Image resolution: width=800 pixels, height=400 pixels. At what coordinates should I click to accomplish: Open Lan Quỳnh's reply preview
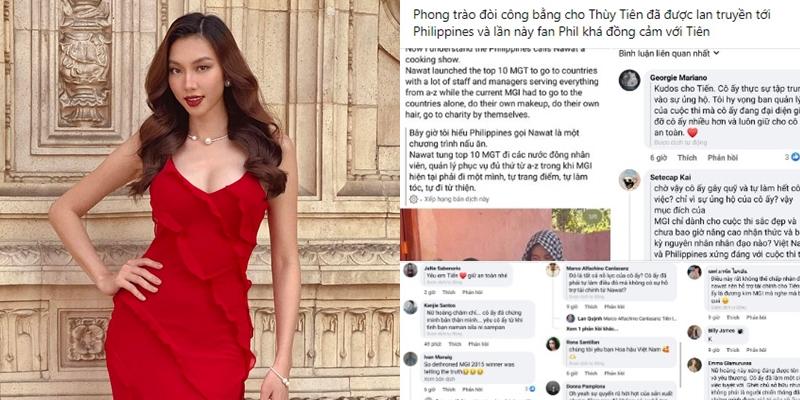tap(621, 318)
